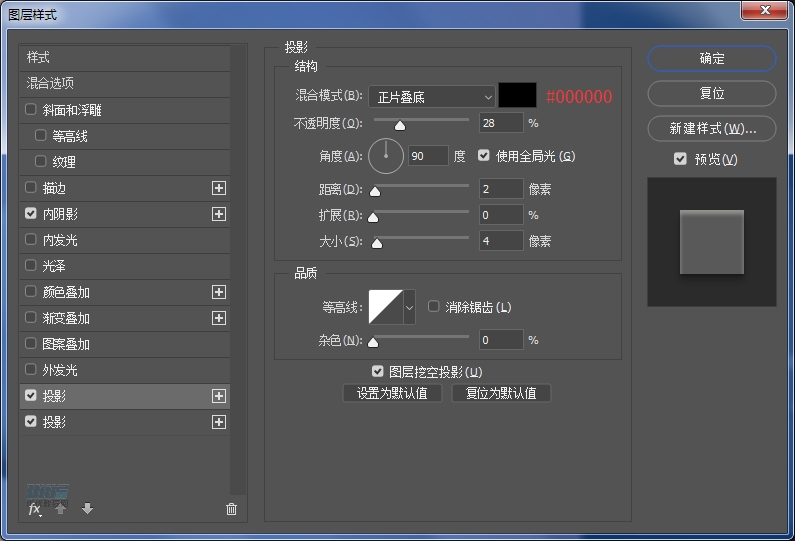
Task: Open the fx effects menu icon
Action: pyautogui.click(x=34, y=509)
